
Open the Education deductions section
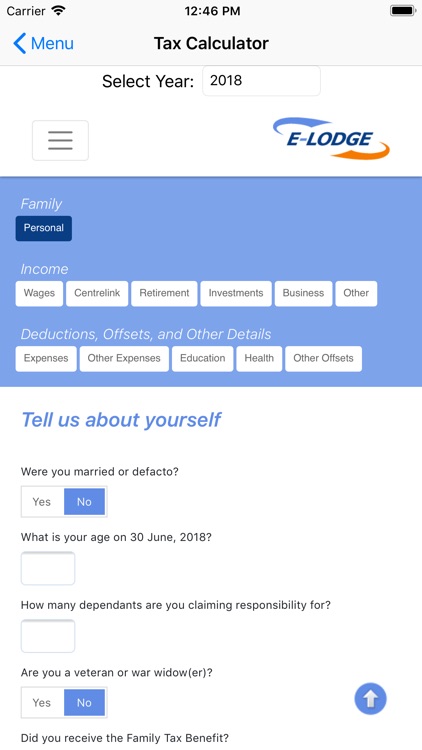(x=202, y=359)
